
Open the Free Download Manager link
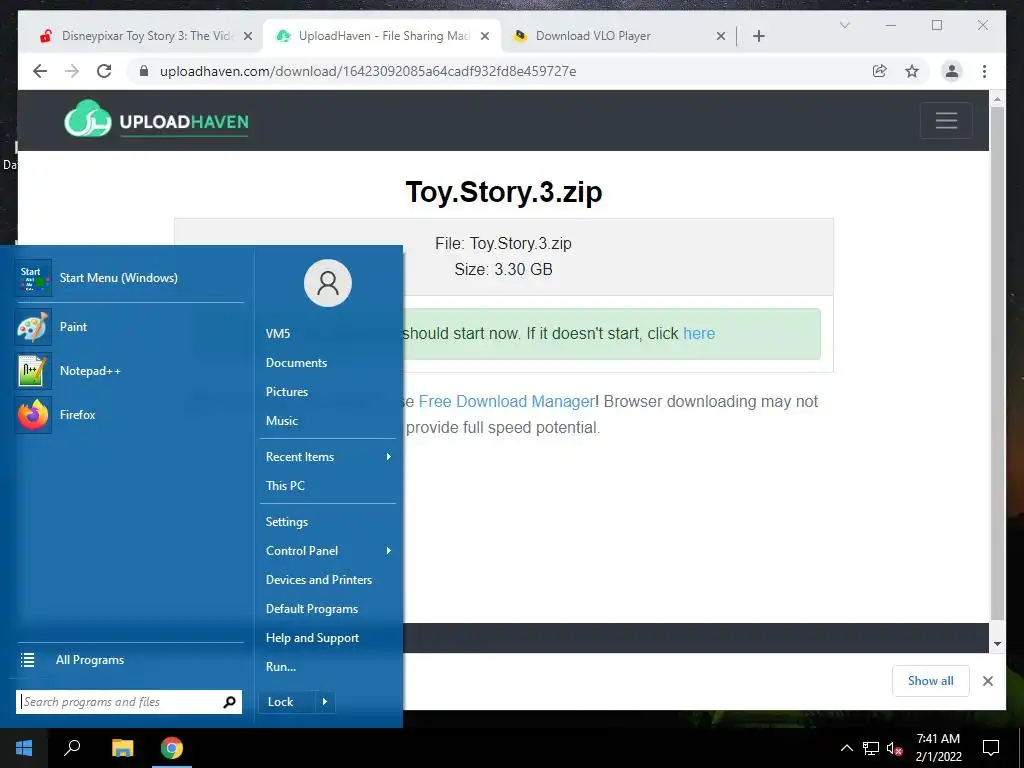[506, 401]
